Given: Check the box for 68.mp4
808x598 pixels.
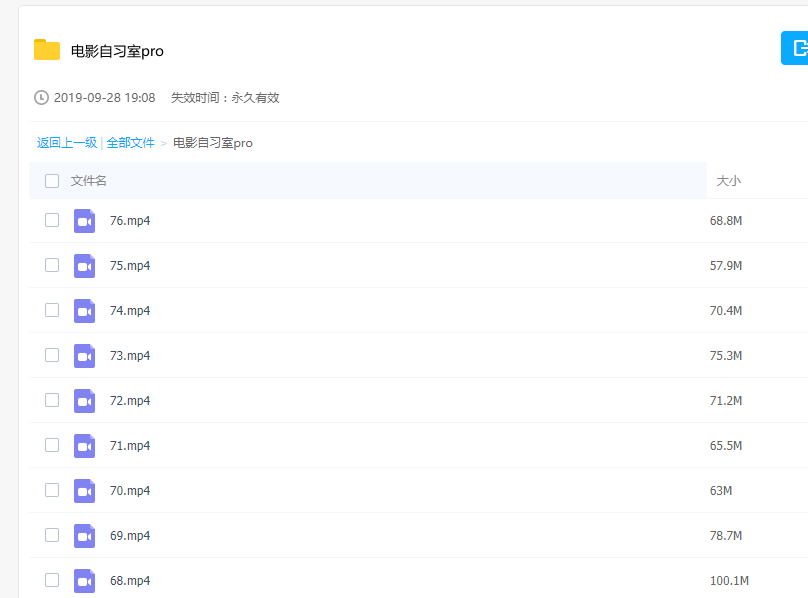Looking at the screenshot, I should [52, 580].
